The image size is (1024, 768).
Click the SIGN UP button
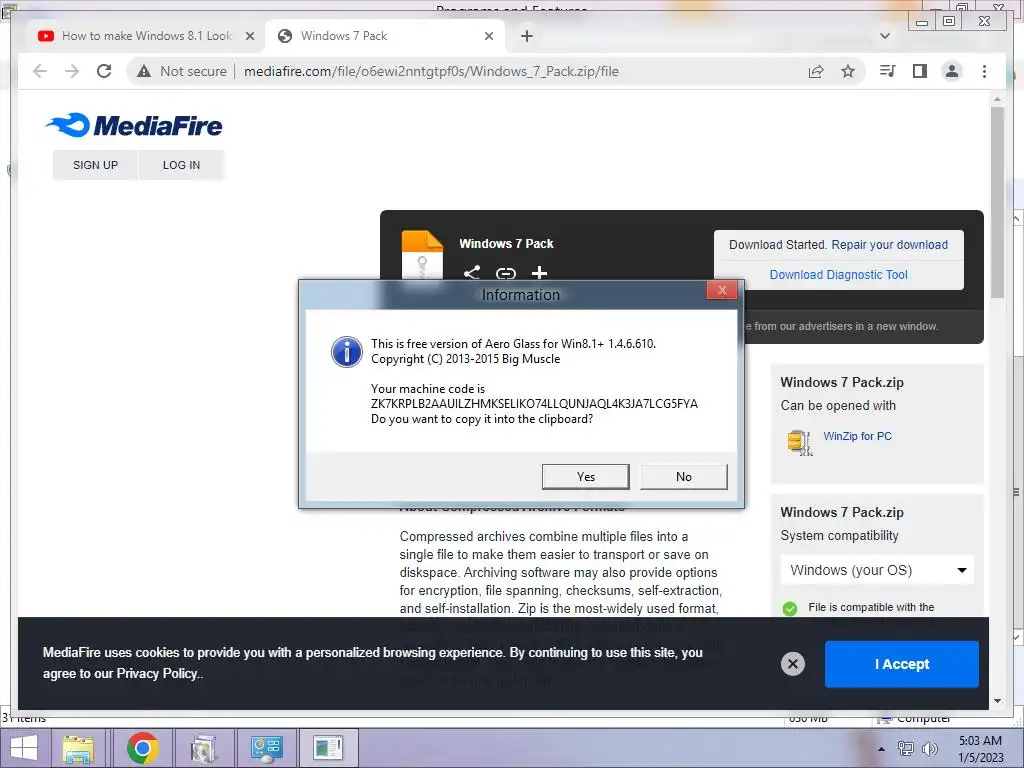point(95,165)
